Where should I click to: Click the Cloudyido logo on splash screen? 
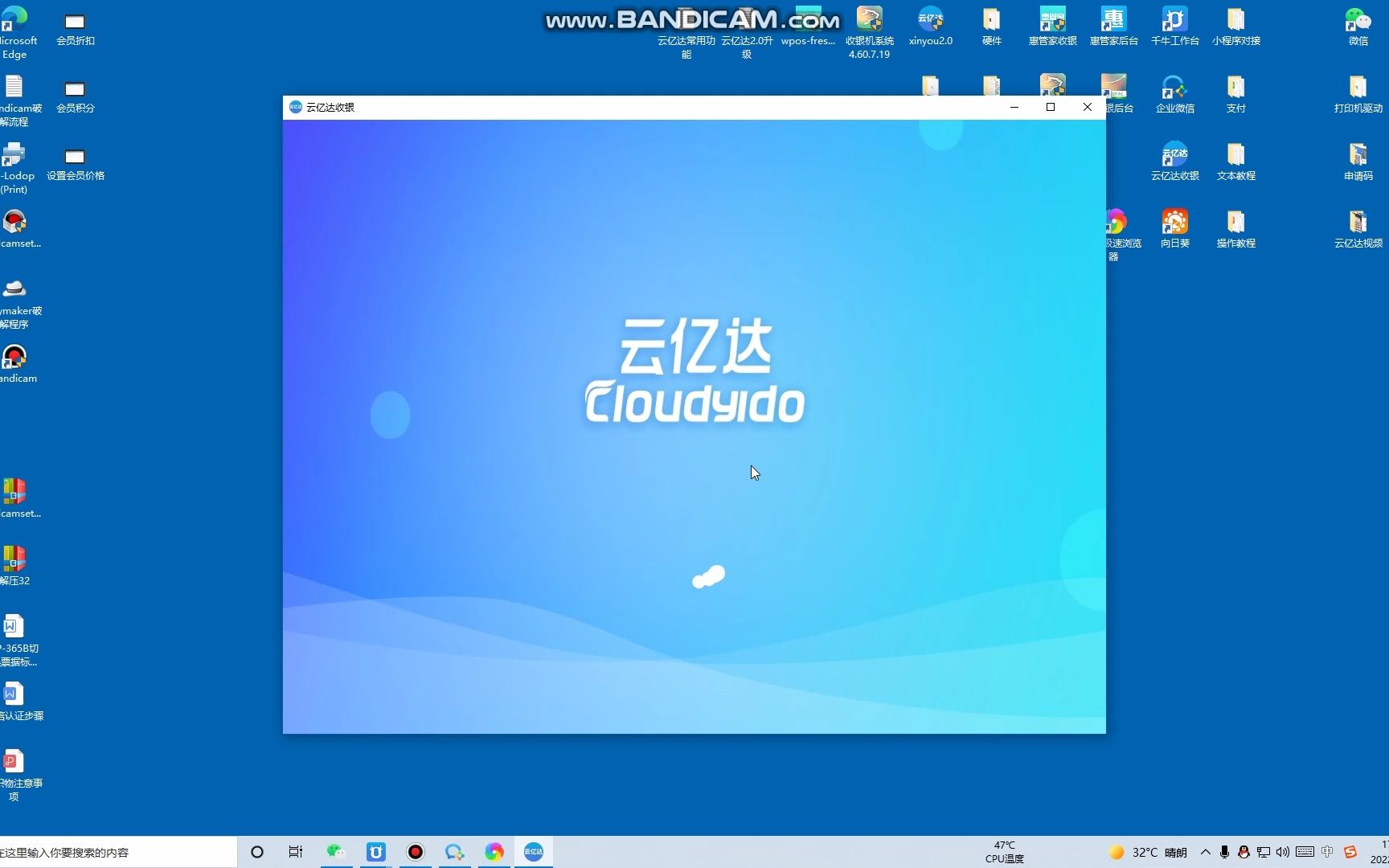coord(695,371)
